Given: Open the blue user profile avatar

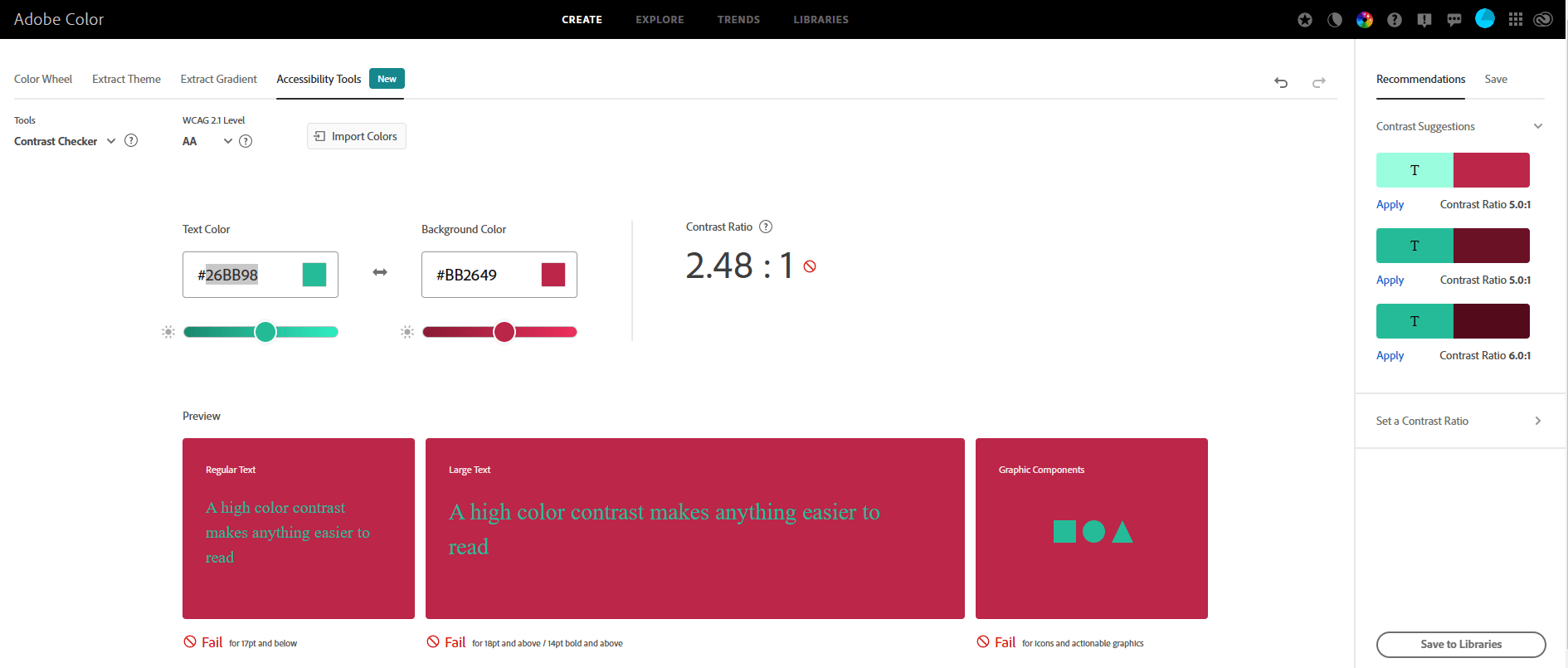Looking at the screenshot, I should tap(1485, 18).
